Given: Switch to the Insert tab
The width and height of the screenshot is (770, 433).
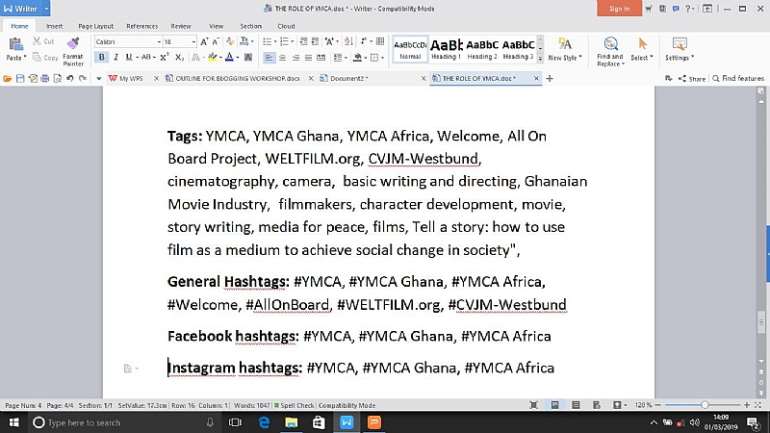Looking at the screenshot, I should point(55,26).
